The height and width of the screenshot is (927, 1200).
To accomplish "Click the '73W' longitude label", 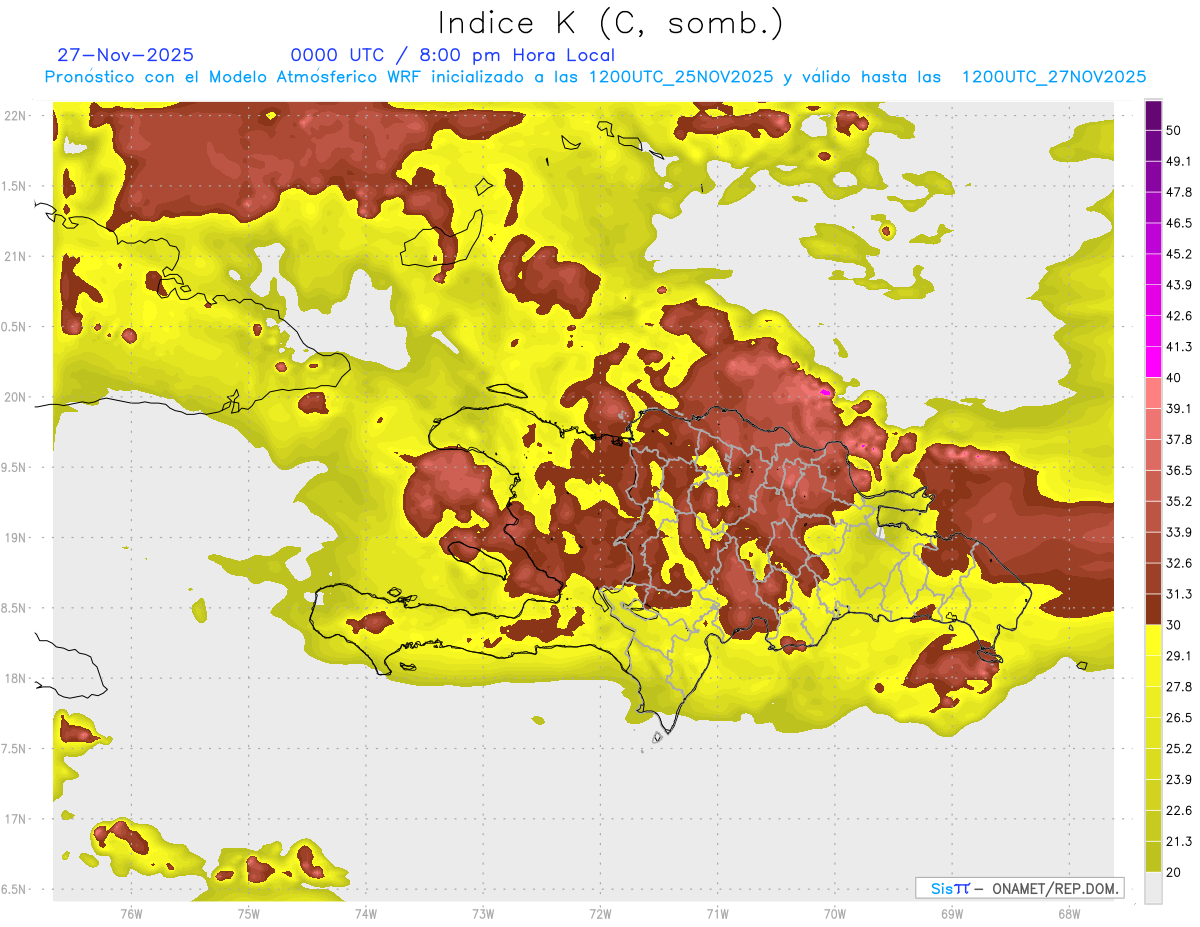I will (x=483, y=914).
